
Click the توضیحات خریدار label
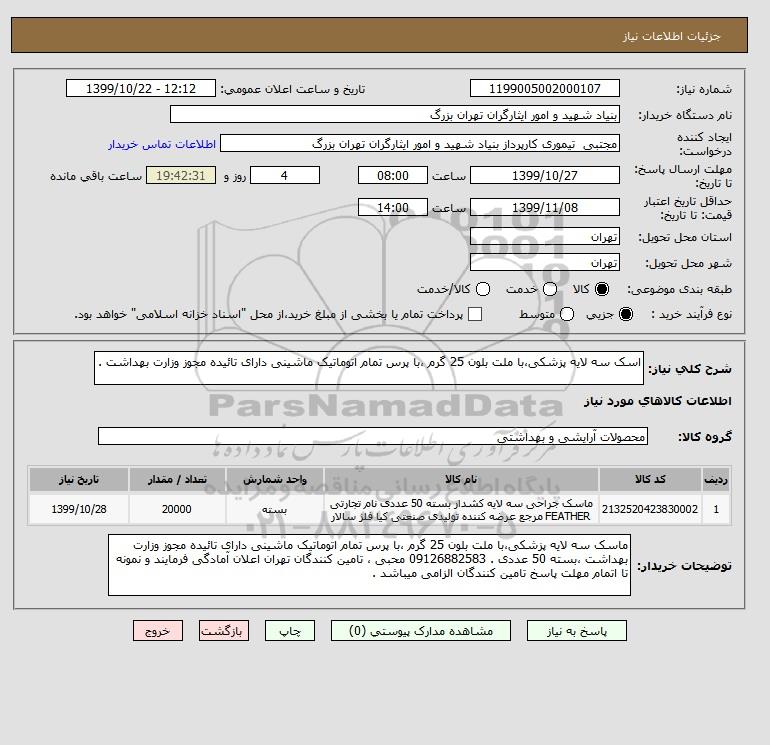(685, 566)
